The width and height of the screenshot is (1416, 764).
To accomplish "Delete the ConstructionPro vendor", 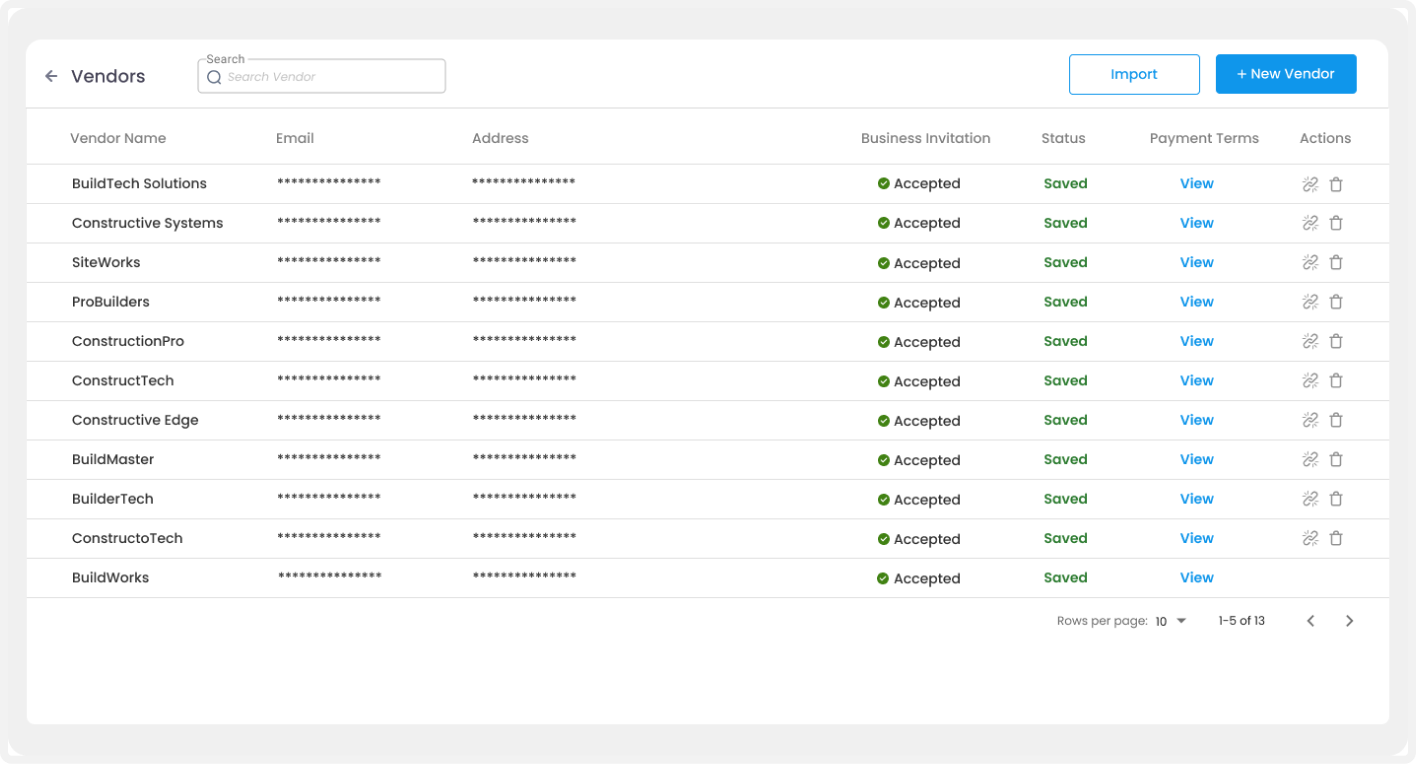I will 1336,341.
